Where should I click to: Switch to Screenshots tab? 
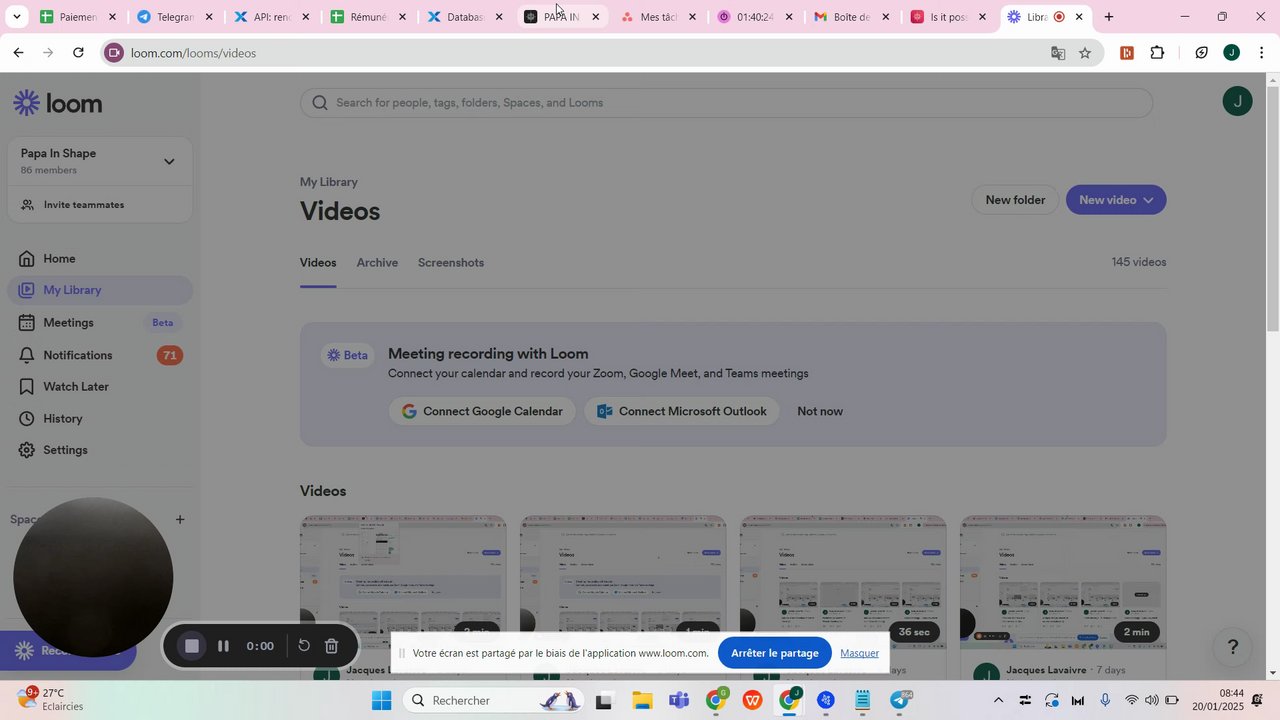[x=451, y=263]
